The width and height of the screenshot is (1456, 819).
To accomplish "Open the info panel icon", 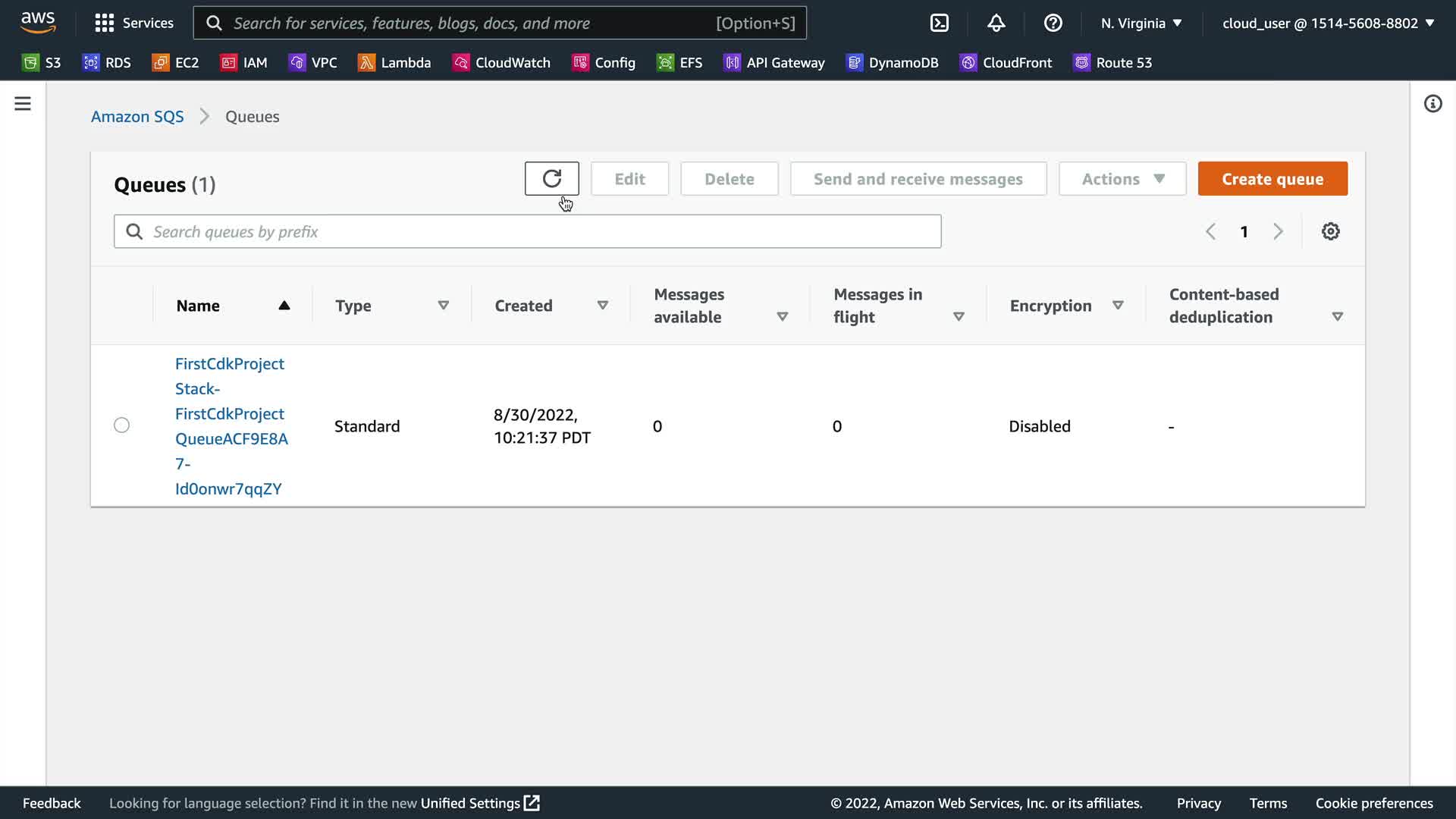I will coord(1432,104).
